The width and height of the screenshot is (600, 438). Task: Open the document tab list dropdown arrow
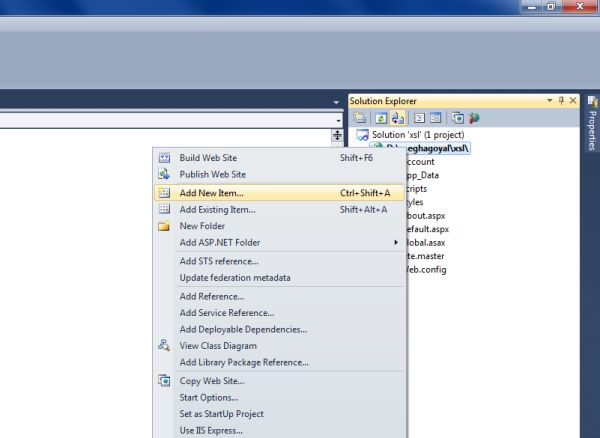tap(336, 102)
